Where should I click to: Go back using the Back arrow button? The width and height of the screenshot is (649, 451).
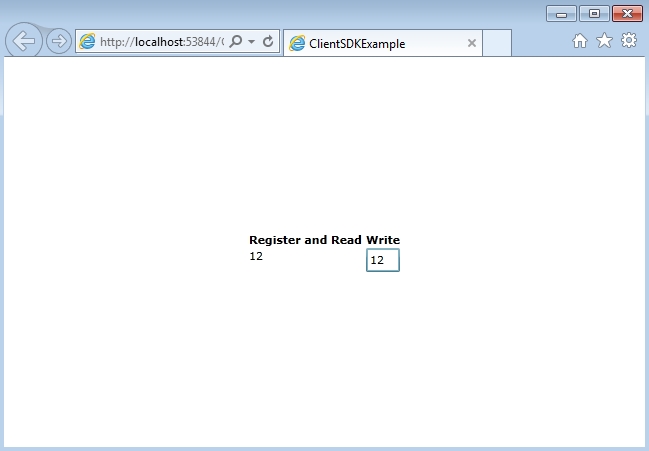[24, 41]
